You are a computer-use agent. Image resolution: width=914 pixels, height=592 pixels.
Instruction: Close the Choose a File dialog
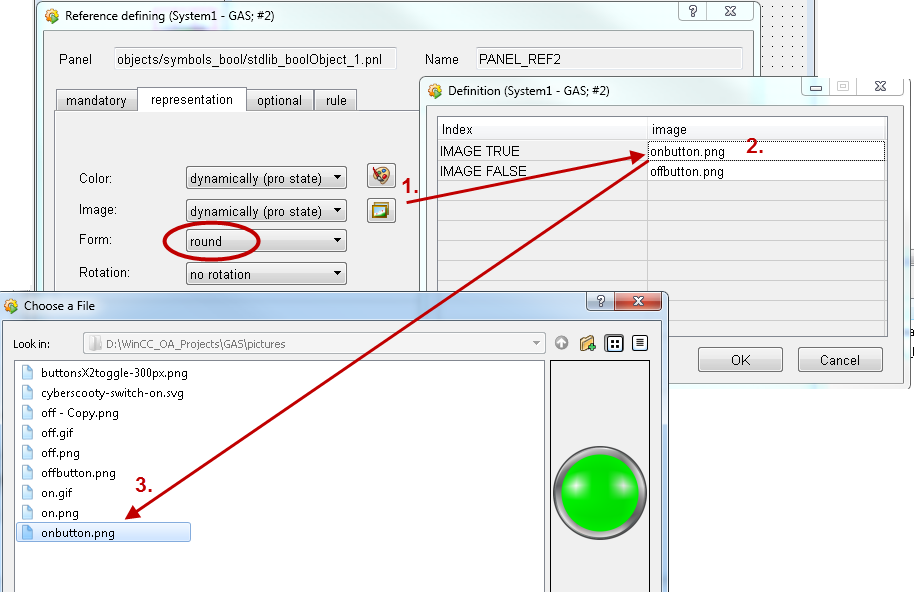[x=638, y=301]
